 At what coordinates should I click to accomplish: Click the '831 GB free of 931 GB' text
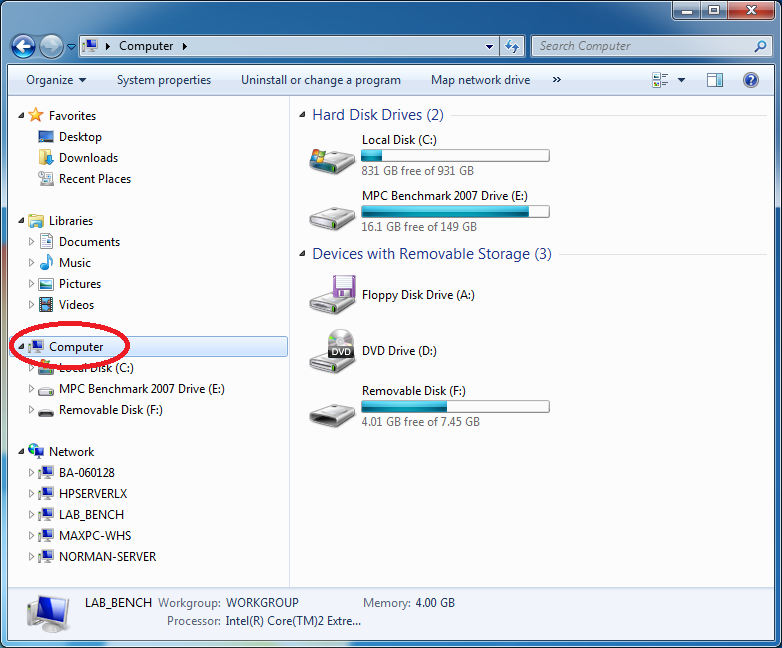coord(417,171)
